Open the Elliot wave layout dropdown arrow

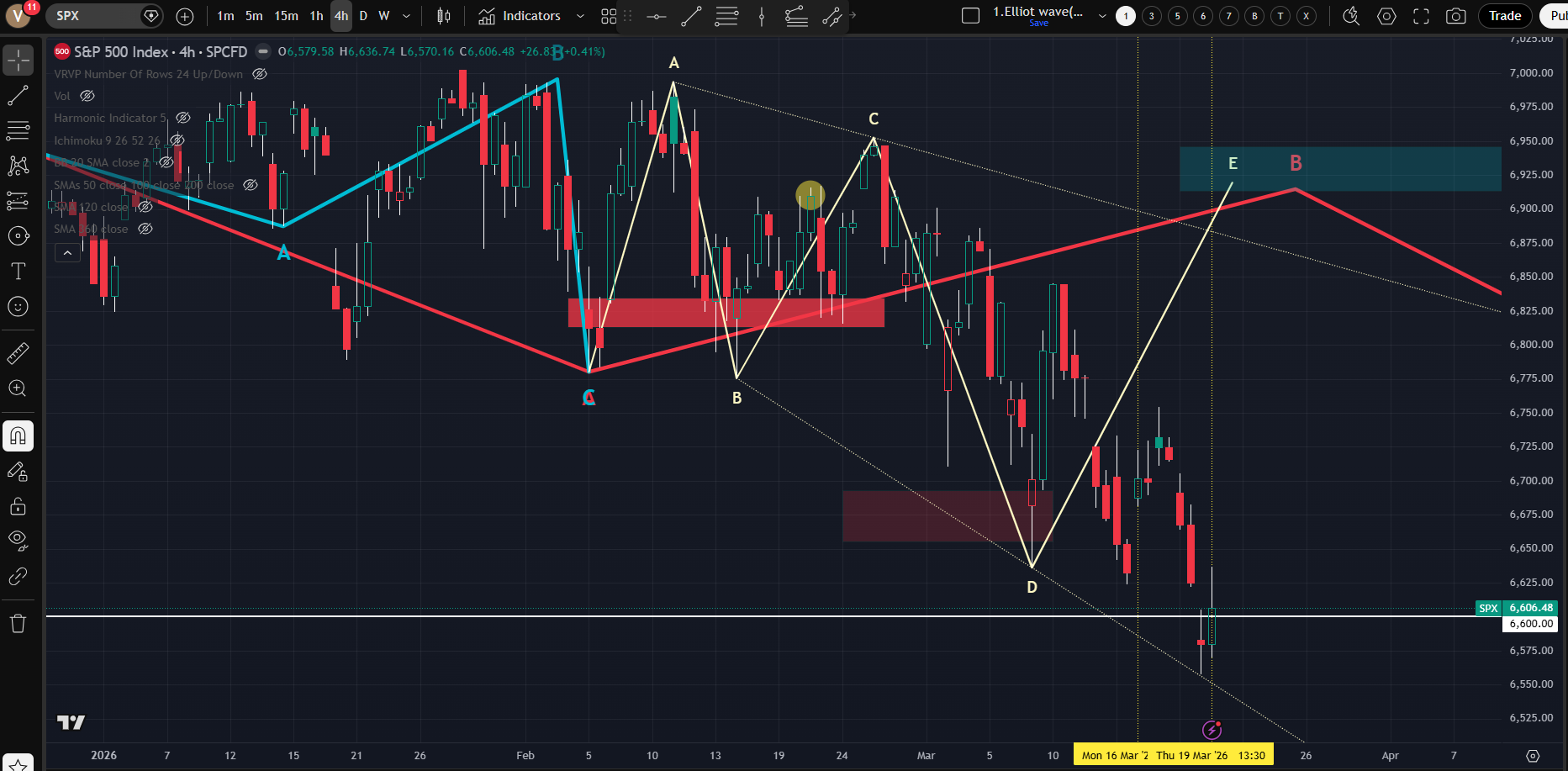(x=1102, y=16)
